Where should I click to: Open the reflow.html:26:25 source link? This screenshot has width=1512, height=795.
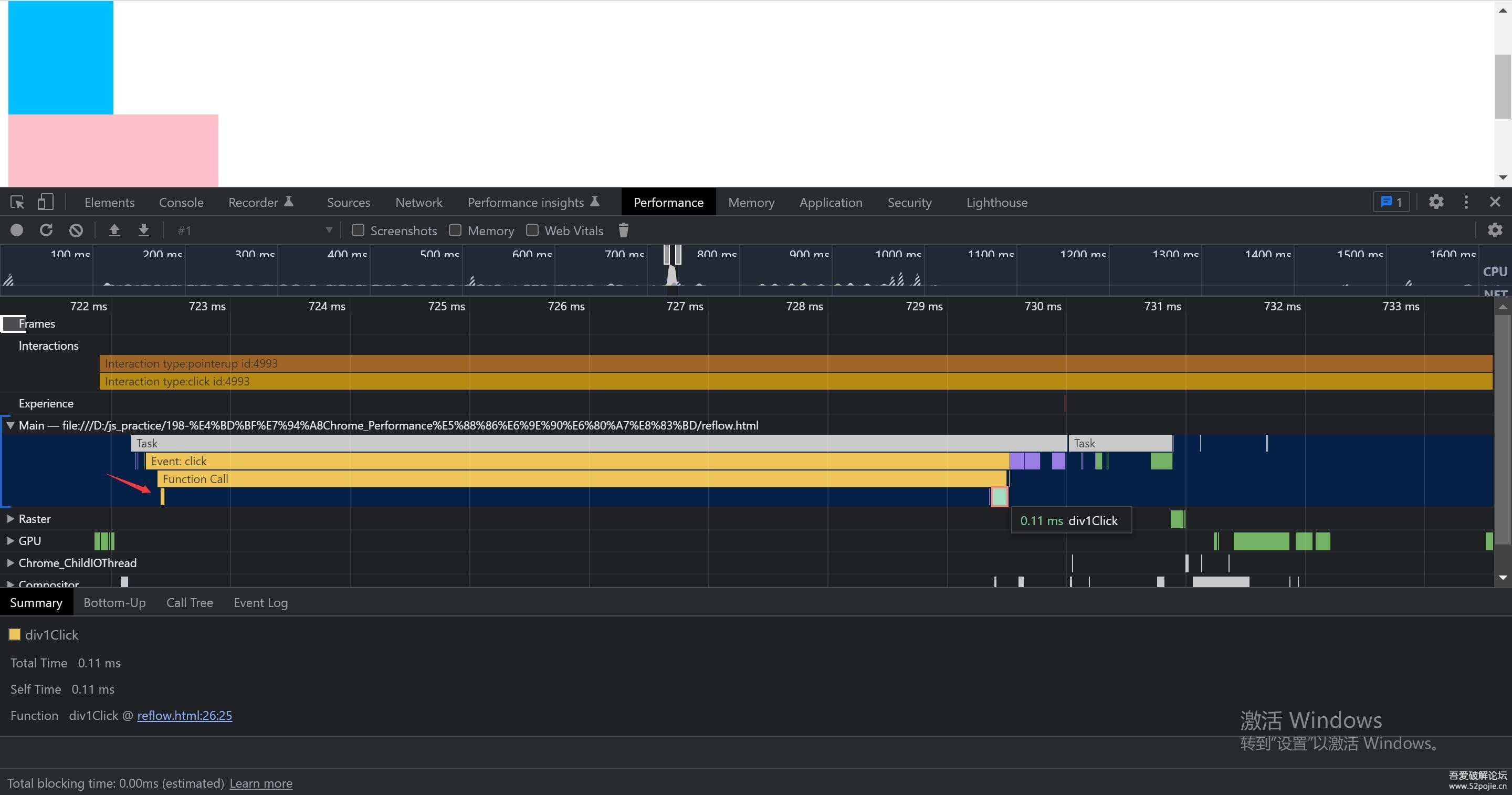(184, 715)
